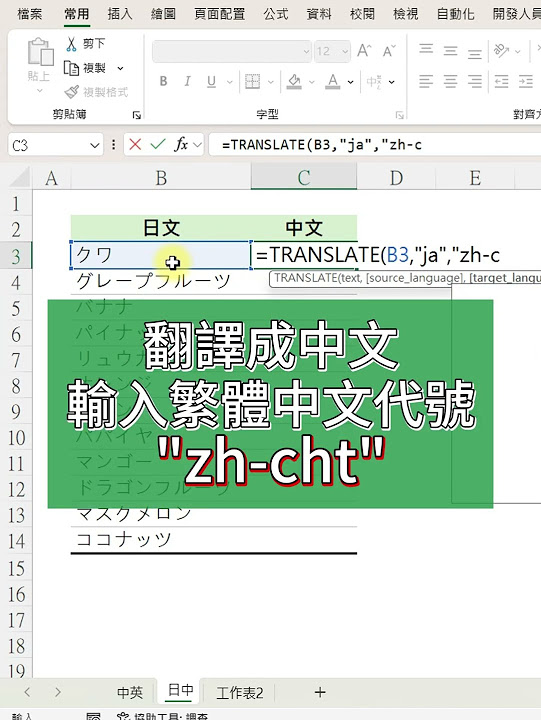Cancel the formula with the red X
Screen dimensions: 541x720
[x=135, y=145]
